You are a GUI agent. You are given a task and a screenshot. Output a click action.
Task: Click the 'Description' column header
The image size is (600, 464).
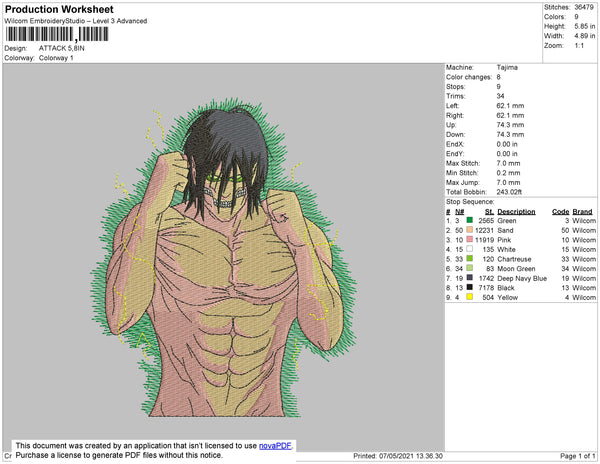coord(516,212)
